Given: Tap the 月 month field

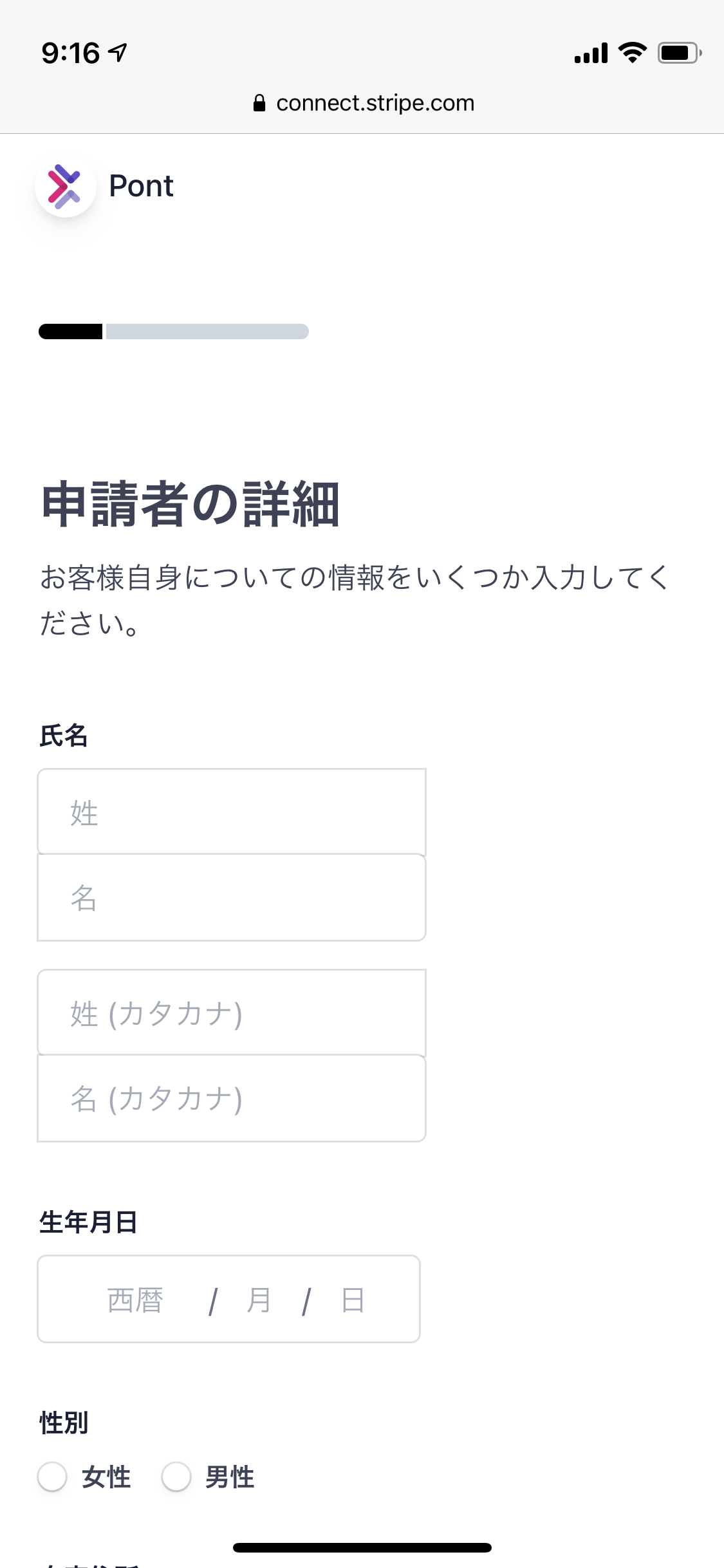Looking at the screenshot, I should pyautogui.click(x=259, y=1300).
